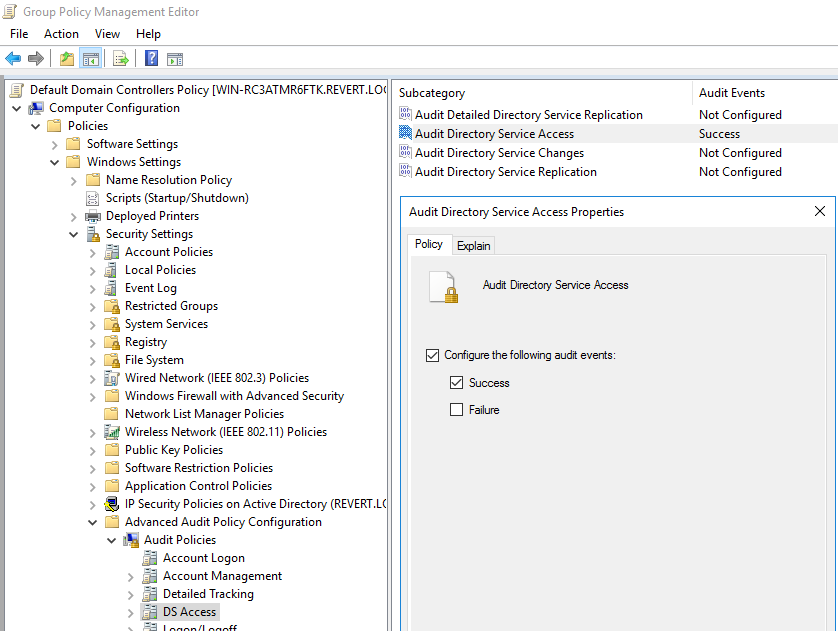Image resolution: width=840 pixels, height=631 pixels.
Task: Switch to the Explain tab
Action: (474, 246)
